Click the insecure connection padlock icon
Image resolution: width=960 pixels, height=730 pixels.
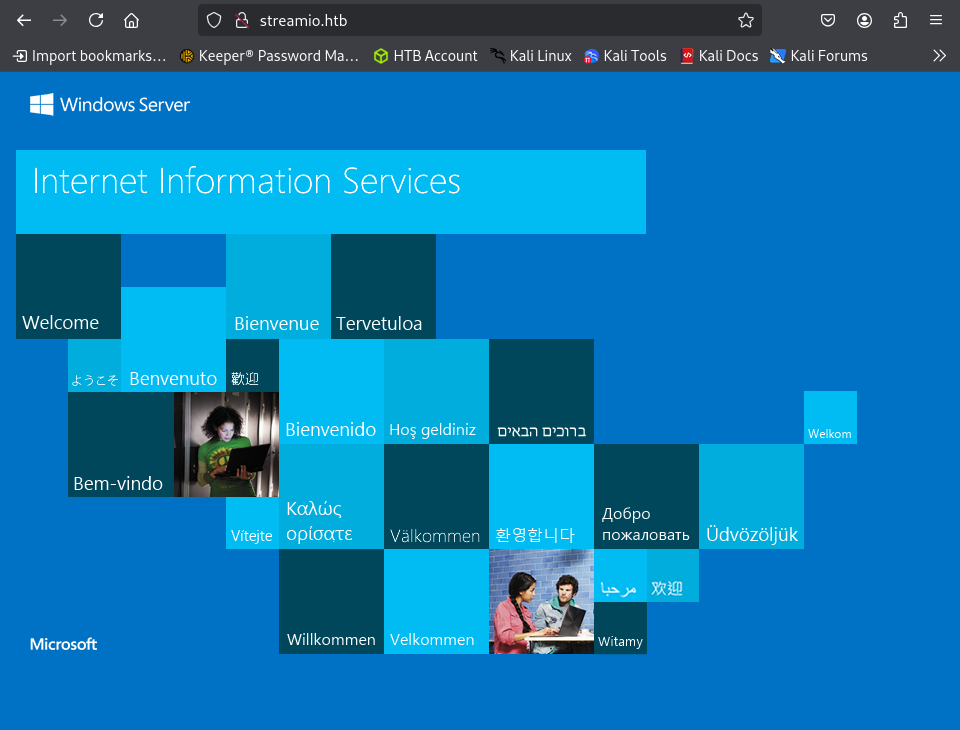(x=240, y=20)
